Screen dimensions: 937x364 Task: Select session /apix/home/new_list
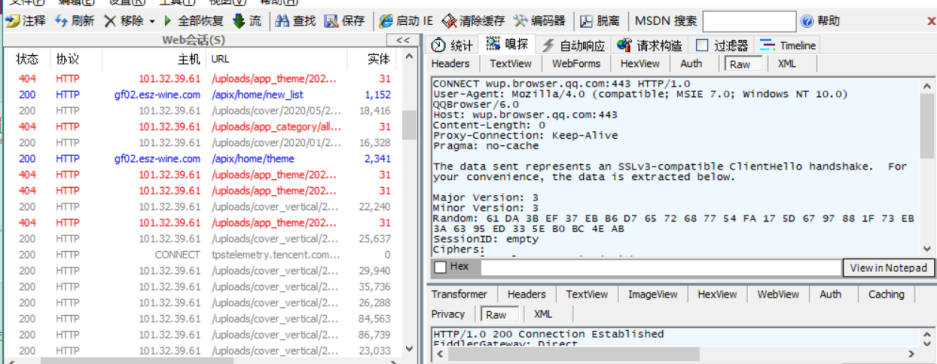(x=201, y=94)
